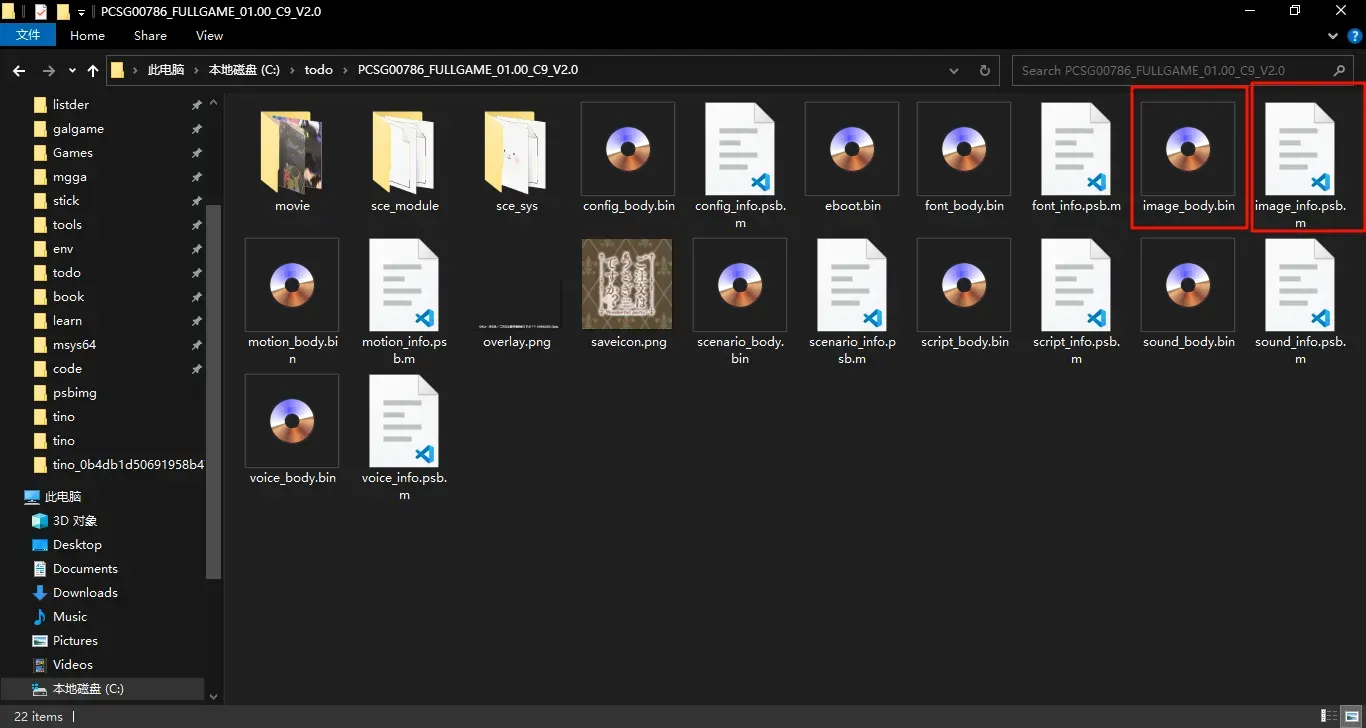Open the Share ribbon tab
This screenshot has width=1366, height=728.
click(150, 36)
